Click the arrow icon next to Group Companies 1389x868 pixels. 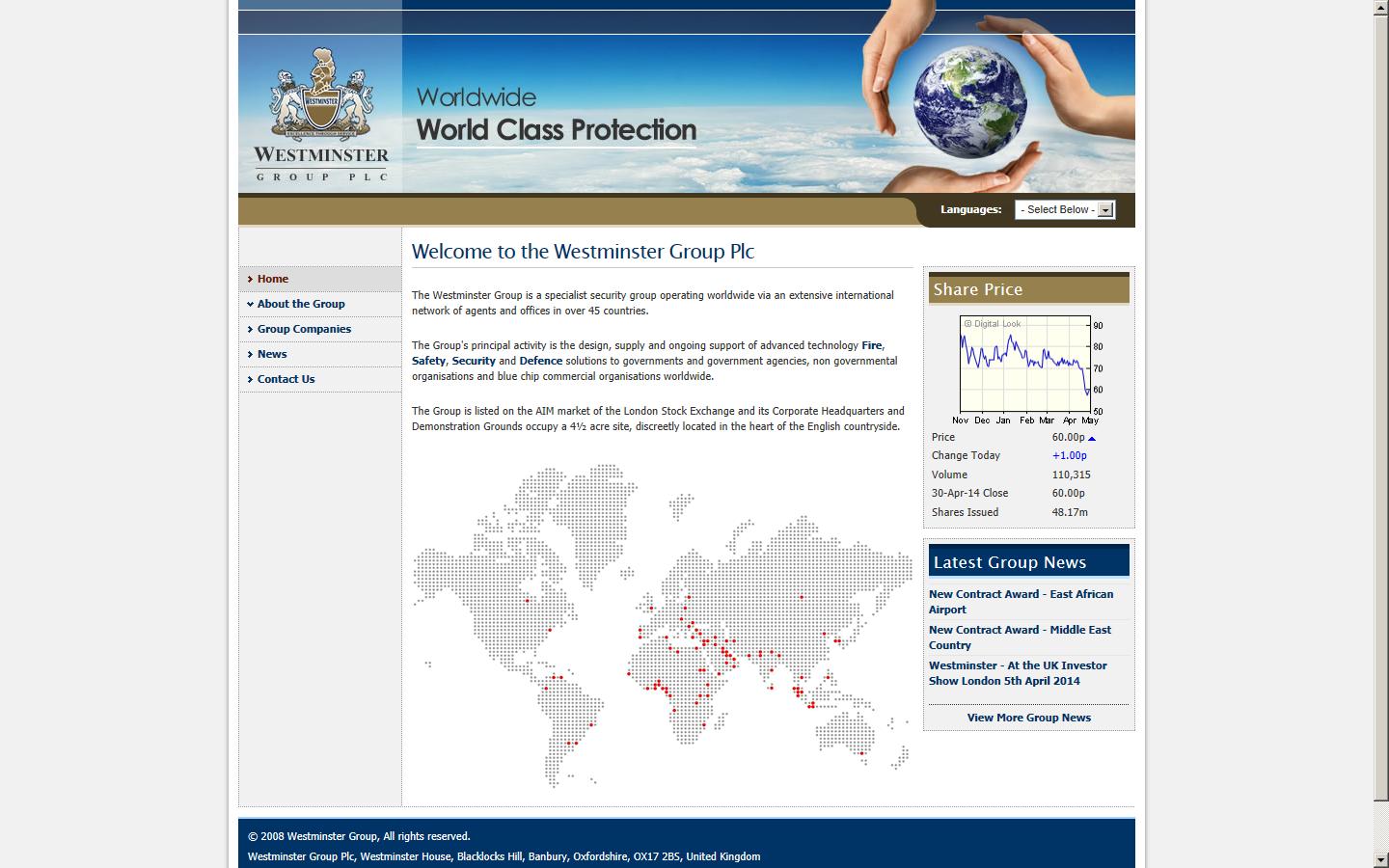click(251, 330)
